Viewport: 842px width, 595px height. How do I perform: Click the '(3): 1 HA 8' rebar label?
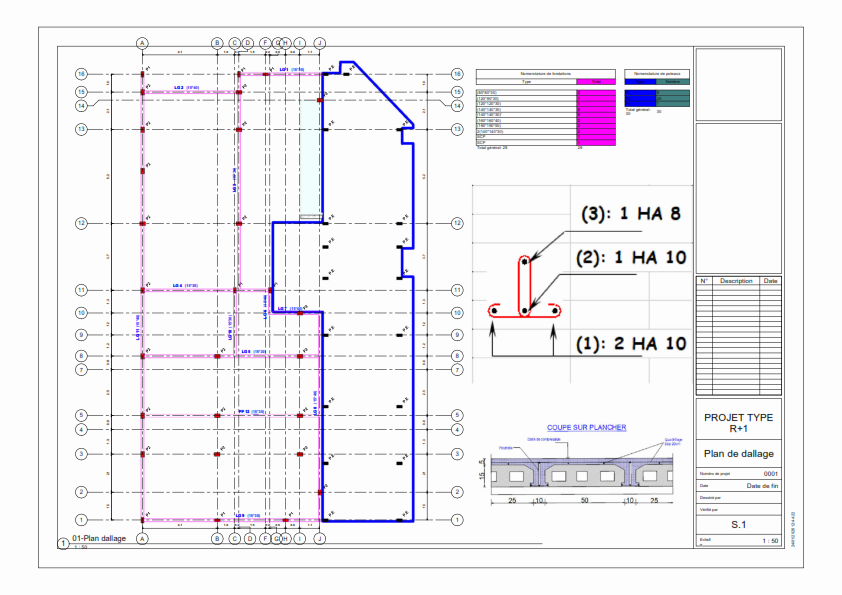[x=633, y=216]
